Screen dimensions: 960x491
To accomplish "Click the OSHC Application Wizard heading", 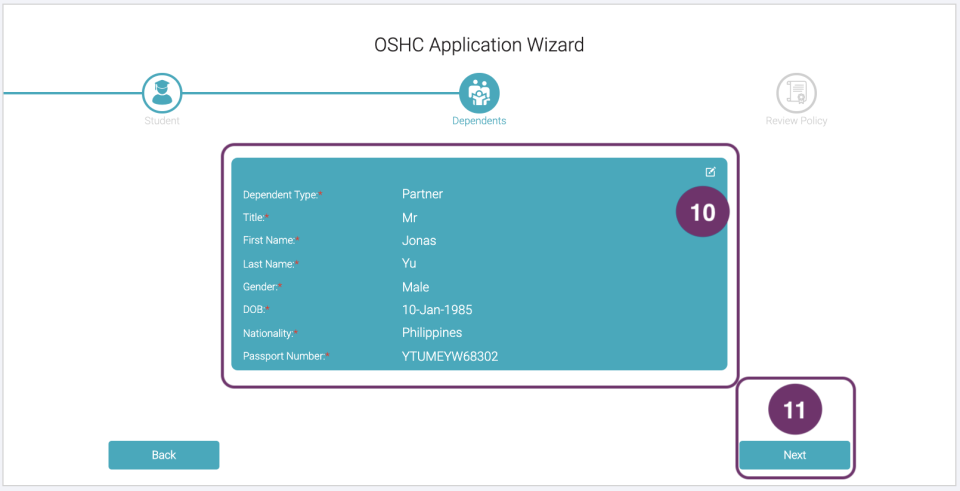I will coord(479,45).
